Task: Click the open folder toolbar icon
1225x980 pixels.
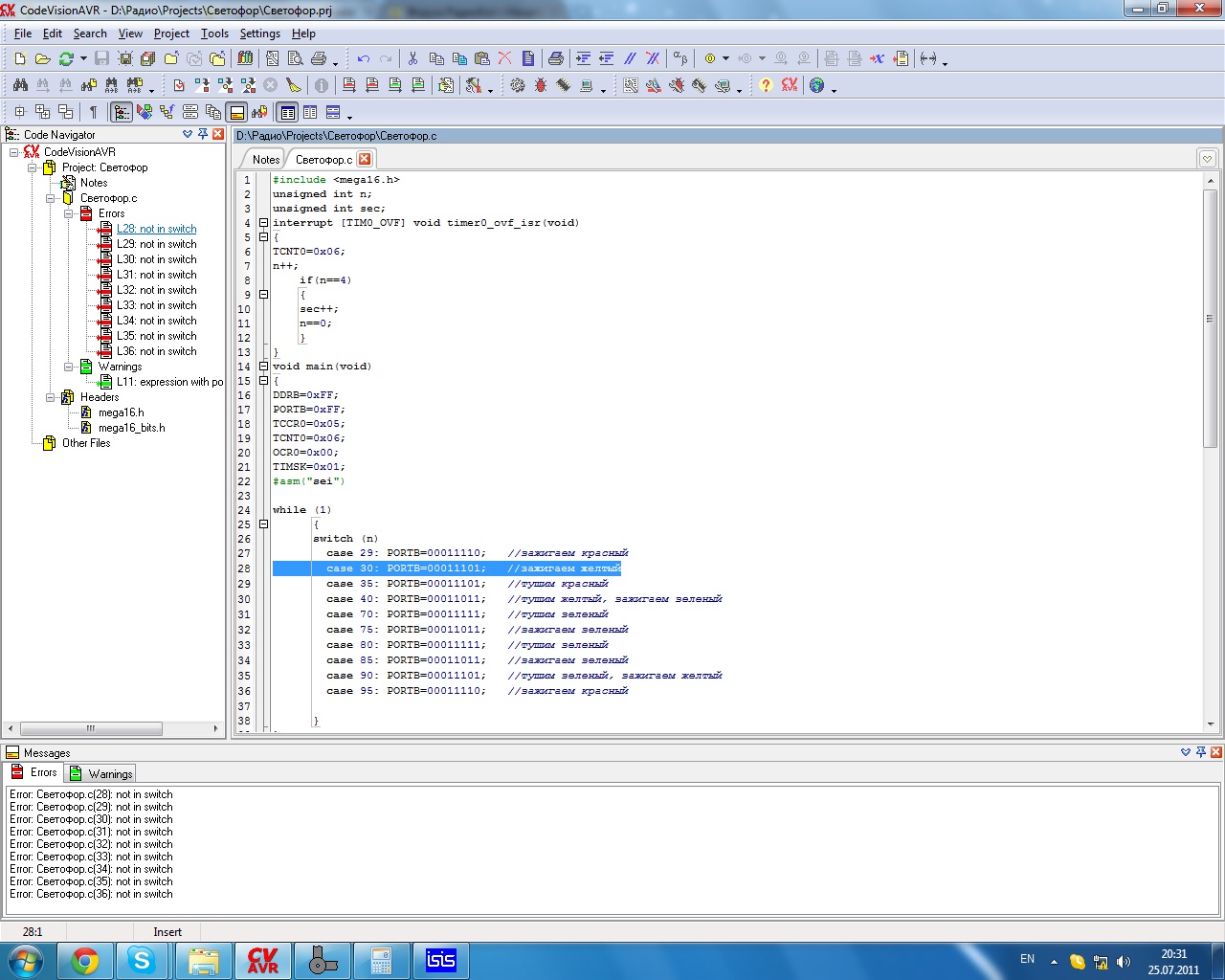Action: click(43, 59)
